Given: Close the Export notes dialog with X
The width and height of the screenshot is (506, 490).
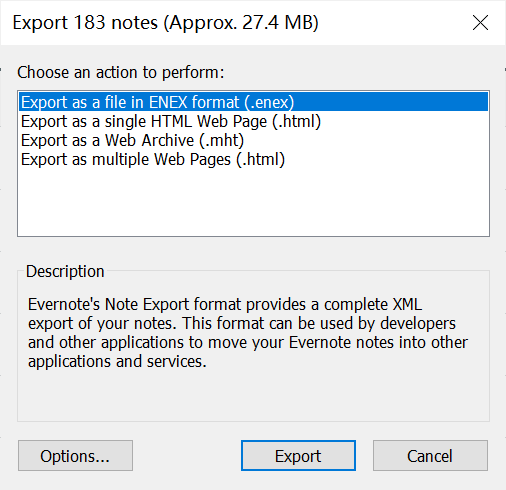Looking at the screenshot, I should point(480,23).
